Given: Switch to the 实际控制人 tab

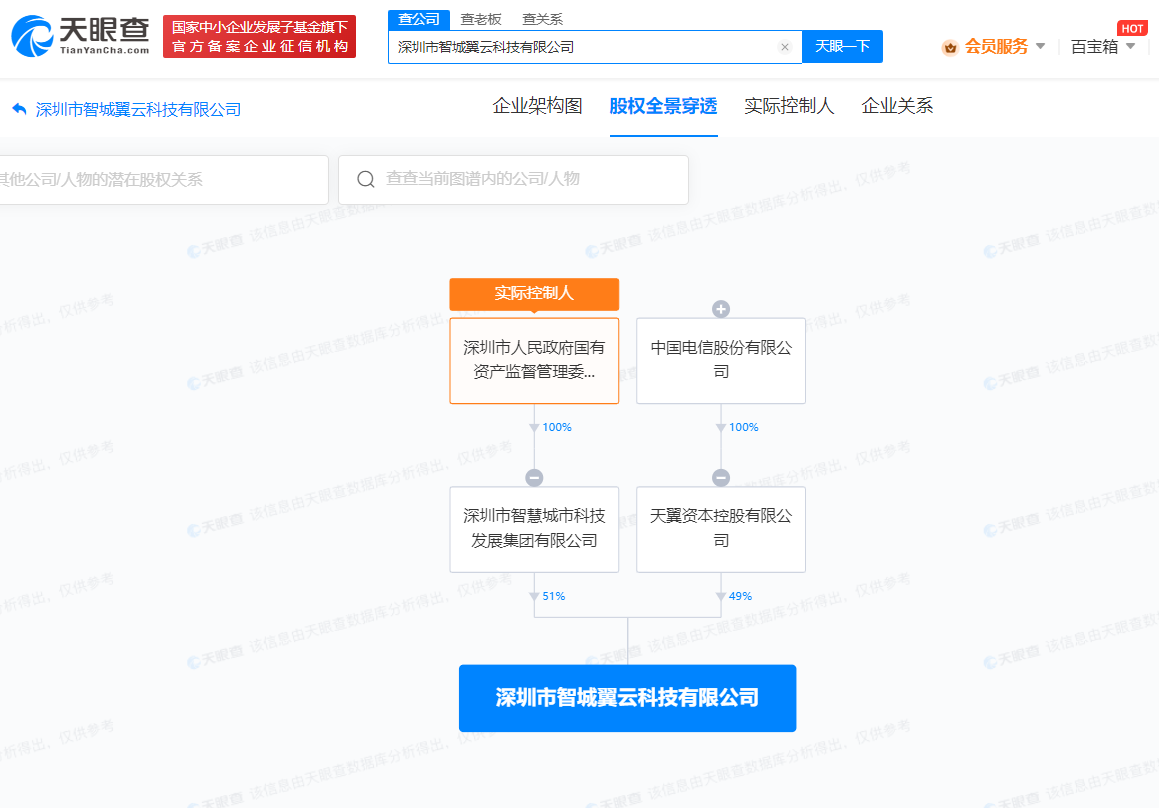Looking at the screenshot, I should (x=789, y=106).
